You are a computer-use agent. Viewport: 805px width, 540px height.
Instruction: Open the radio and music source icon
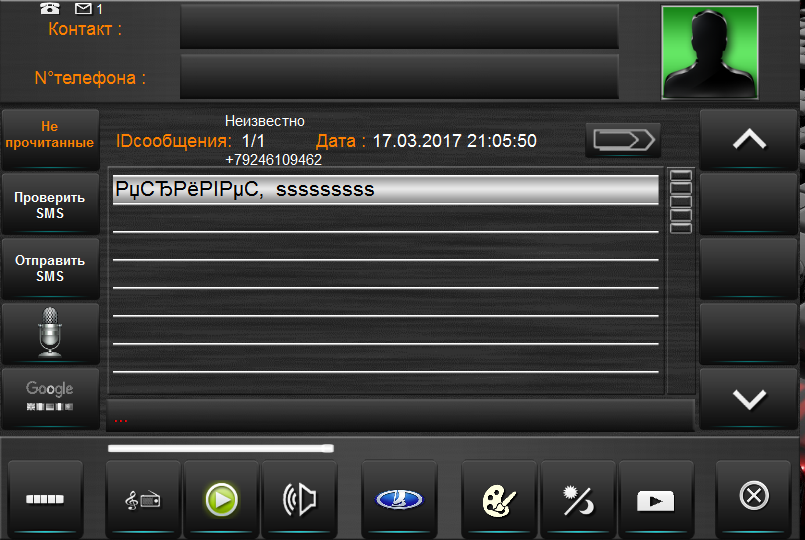[x=143, y=499]
